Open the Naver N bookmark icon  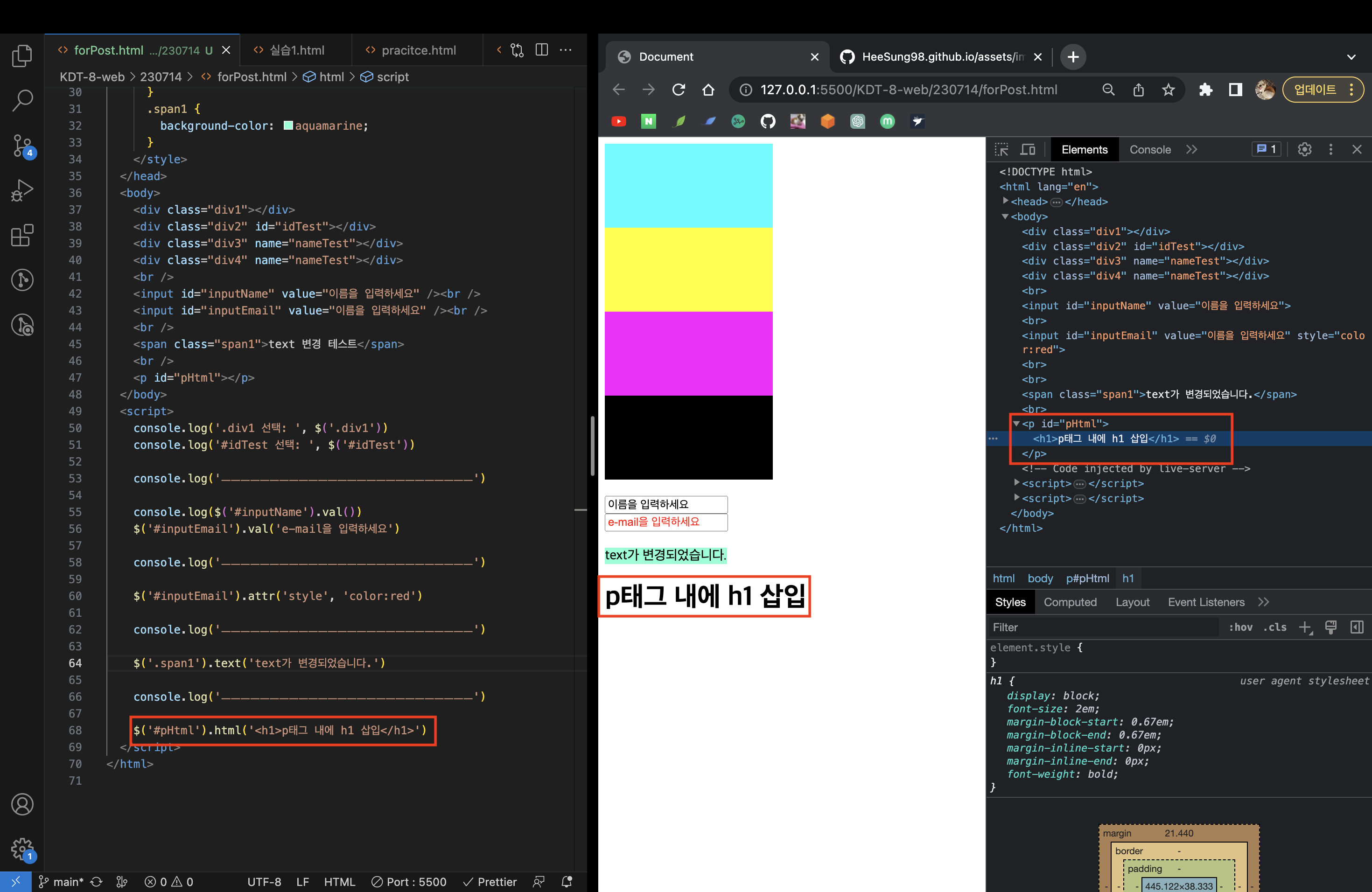click(x=649, y=122)
